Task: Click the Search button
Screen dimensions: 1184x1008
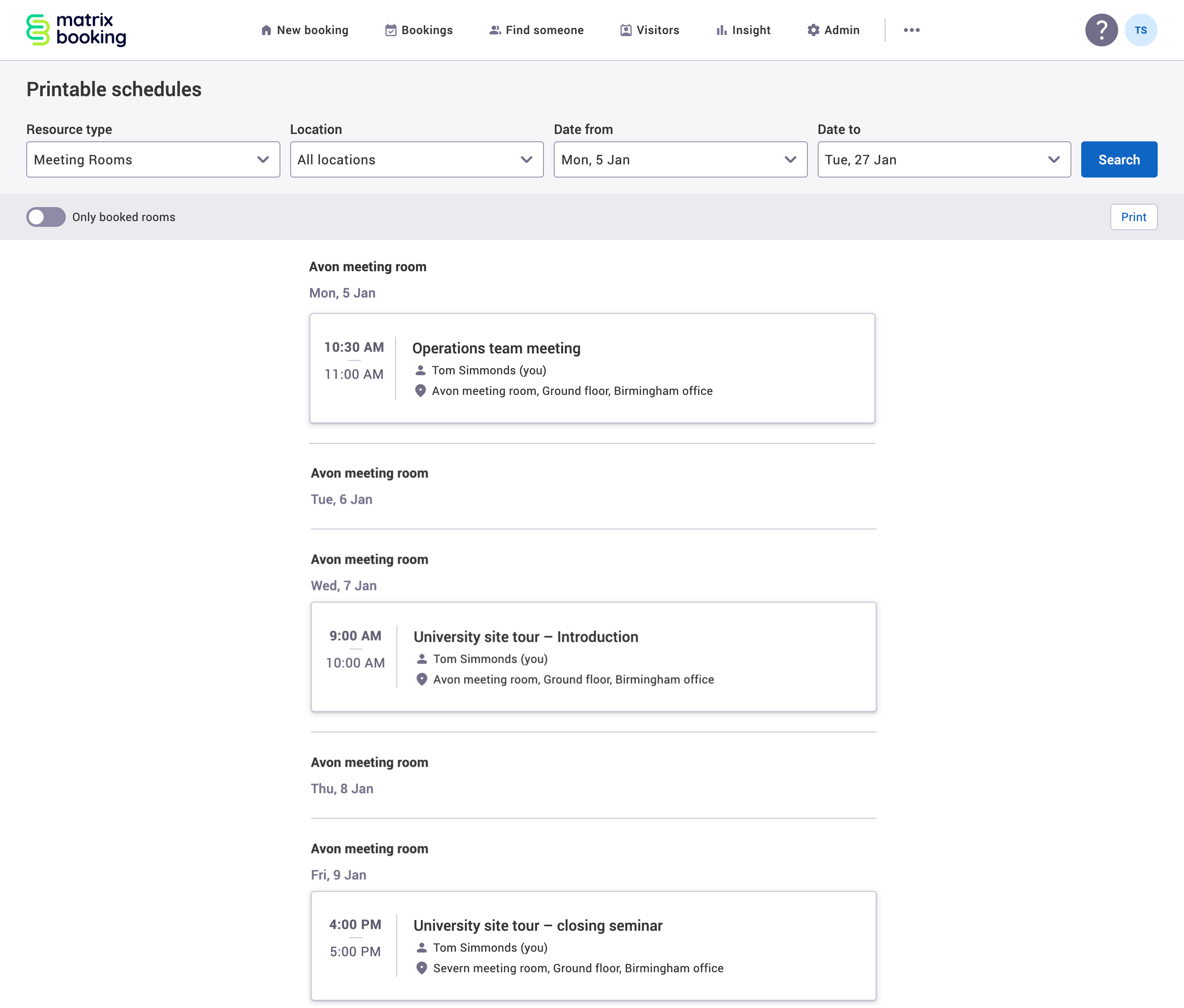Action: (1118, 159)
